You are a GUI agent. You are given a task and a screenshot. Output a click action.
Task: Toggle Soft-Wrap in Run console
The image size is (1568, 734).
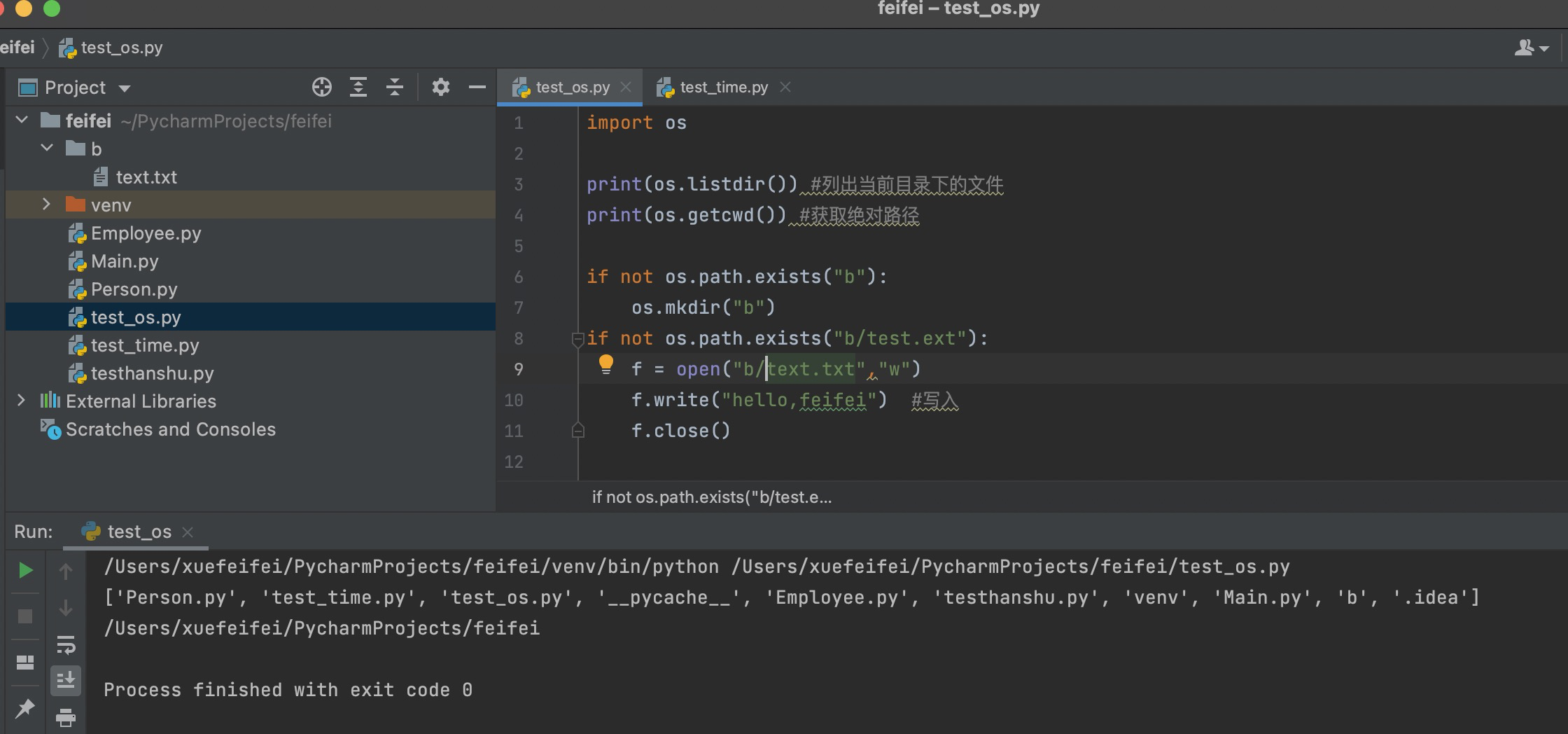[x=66, y=644]
